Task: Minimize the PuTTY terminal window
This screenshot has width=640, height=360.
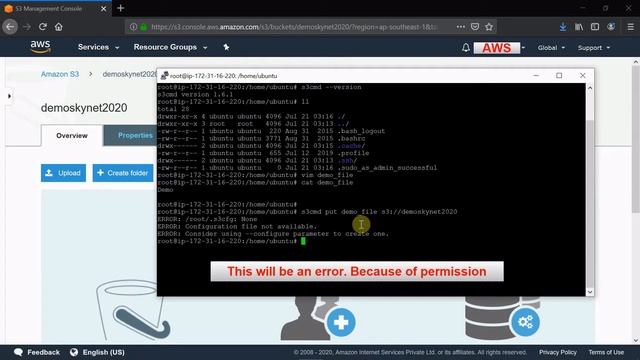Action: click(x=536, y=76)
